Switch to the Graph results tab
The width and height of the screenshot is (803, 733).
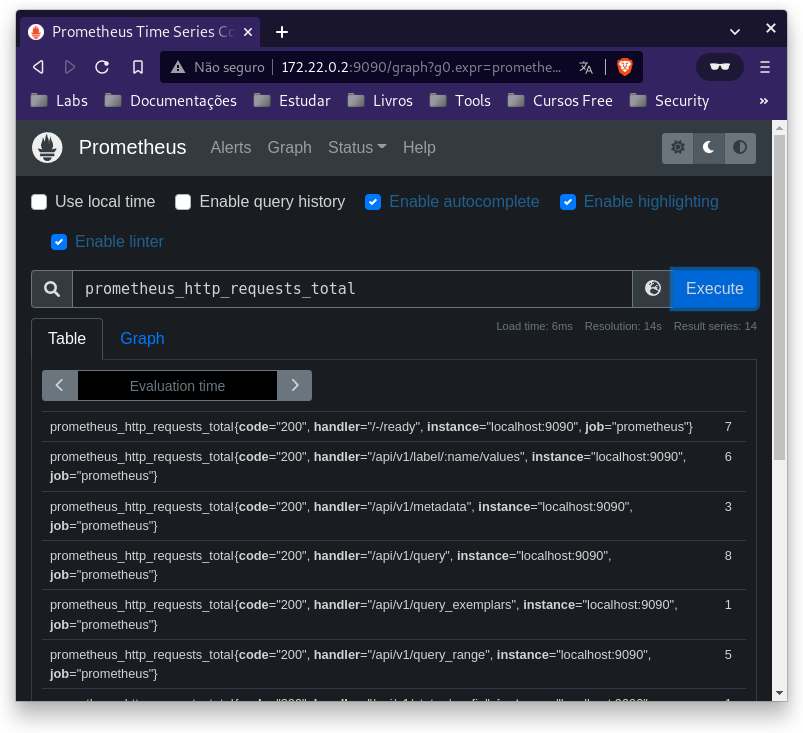click(x=142, y=339)
